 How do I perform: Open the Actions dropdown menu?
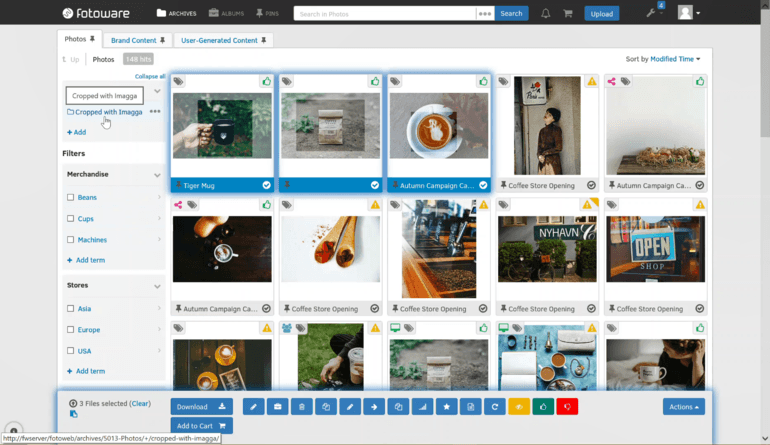tap(684, 407)
